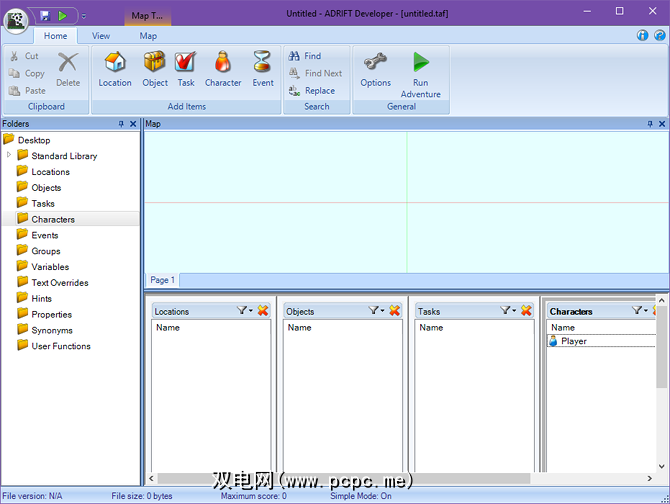Close the Folders panel
The image size is (670, 504).
click(x=133, y=124)
